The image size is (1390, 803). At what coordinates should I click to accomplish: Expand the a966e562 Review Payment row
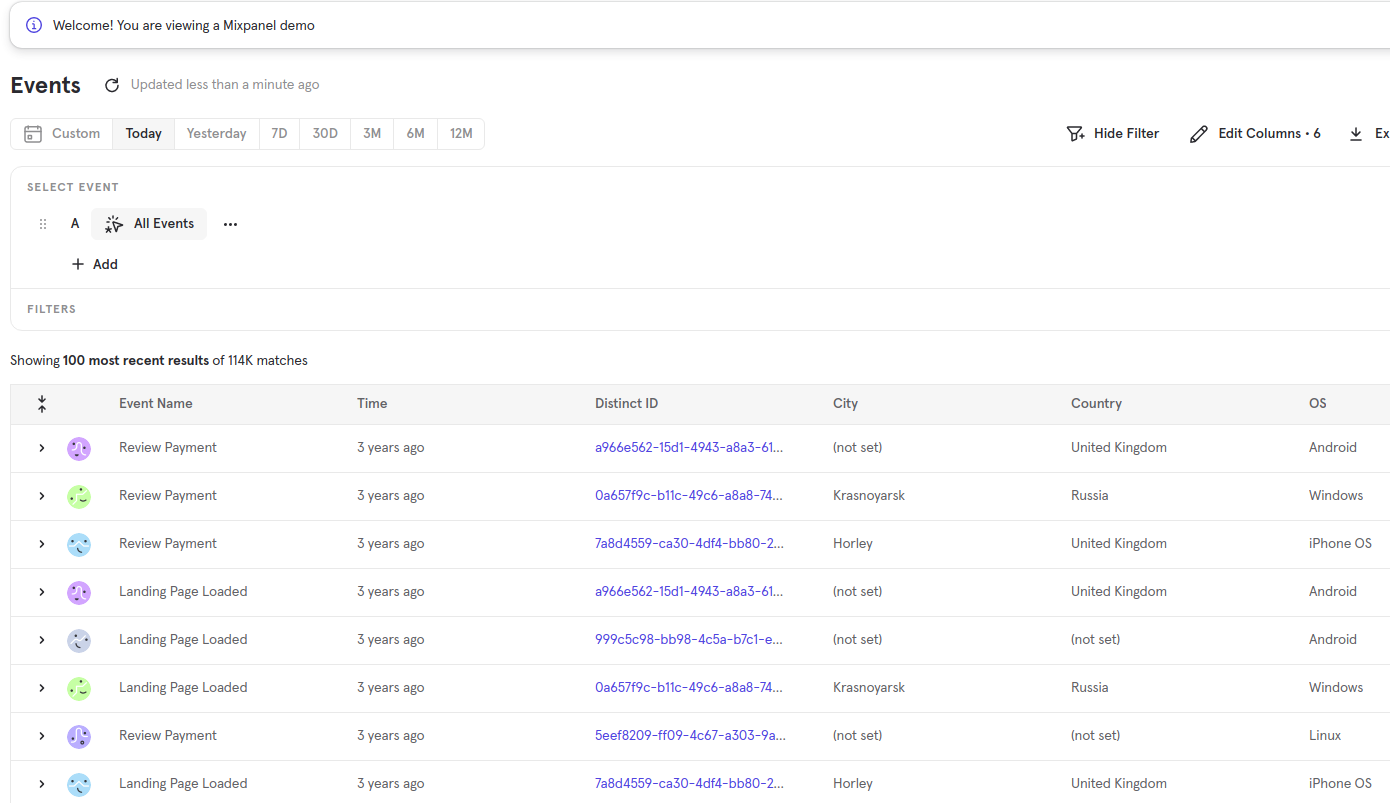pos(42,448)
